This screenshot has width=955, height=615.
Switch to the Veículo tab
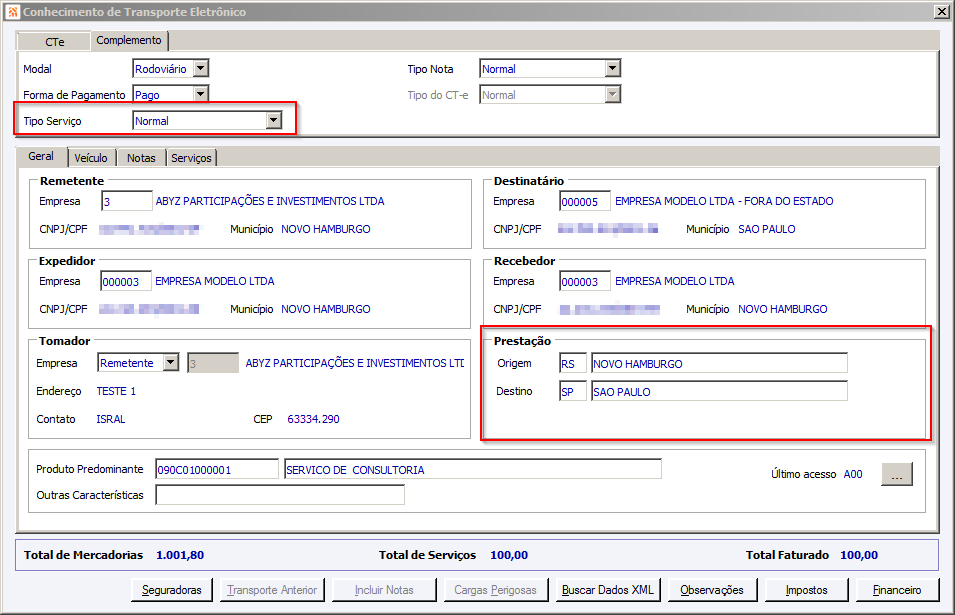coord(91,158)
